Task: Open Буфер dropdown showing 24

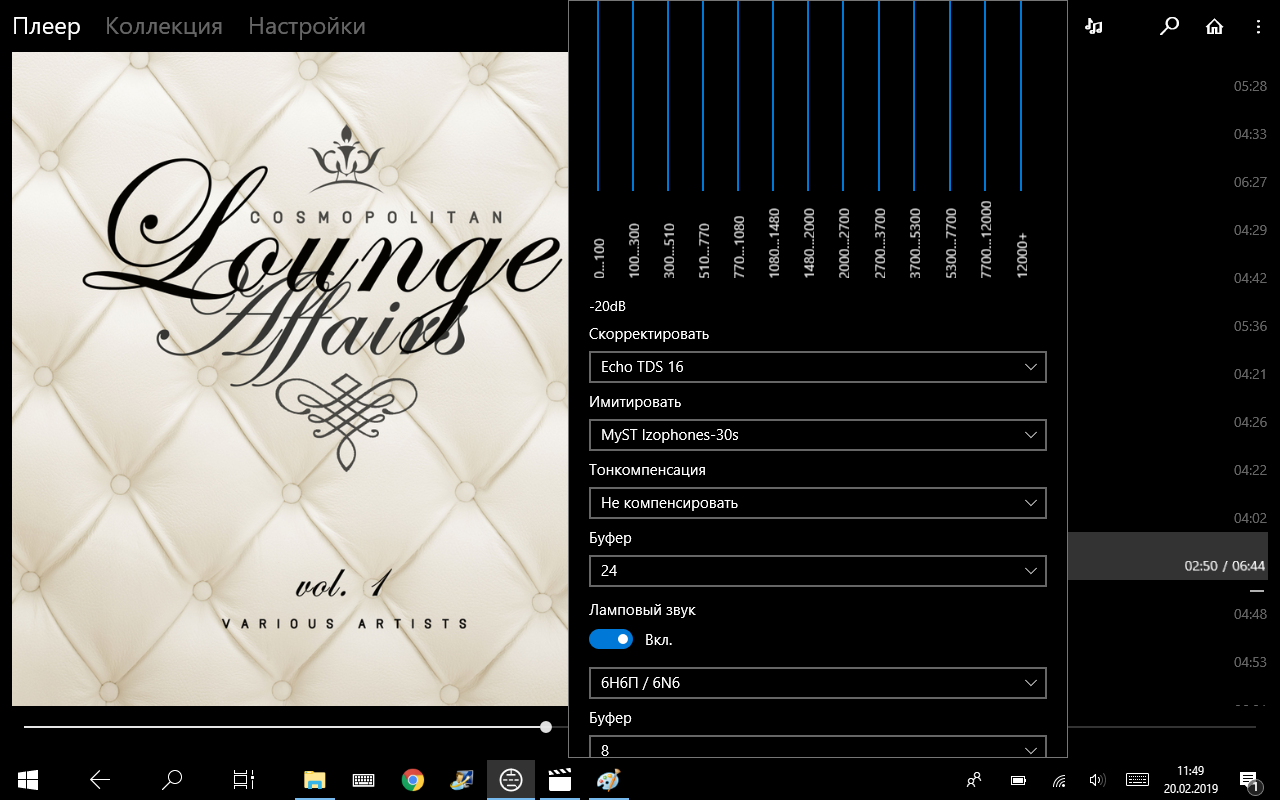Action: coord(818,571)
